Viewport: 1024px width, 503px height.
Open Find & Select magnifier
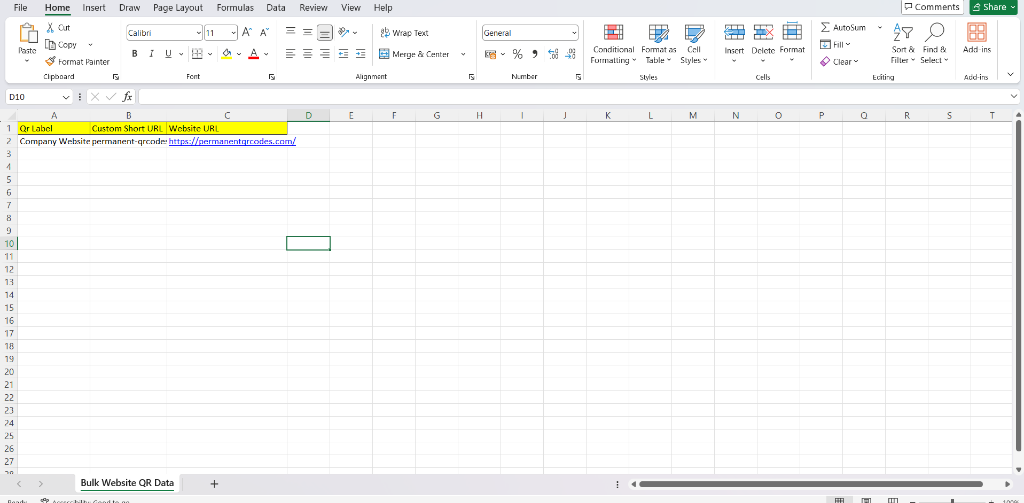[x=935, y=43]
